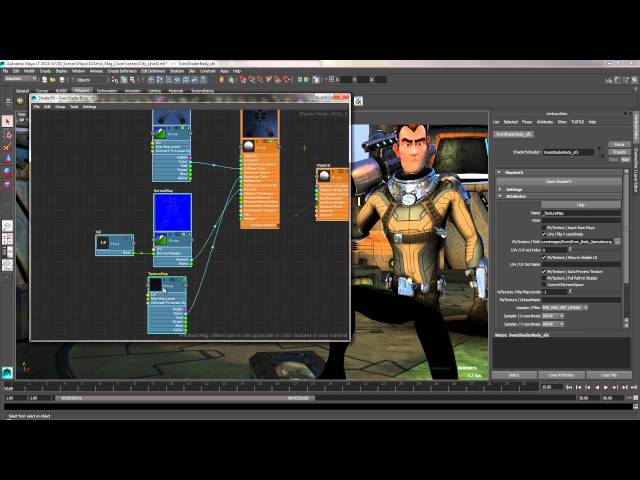
Task: Click the sphere preview icon on Material node
Action: pyautogui.click(x=324, y=176)
